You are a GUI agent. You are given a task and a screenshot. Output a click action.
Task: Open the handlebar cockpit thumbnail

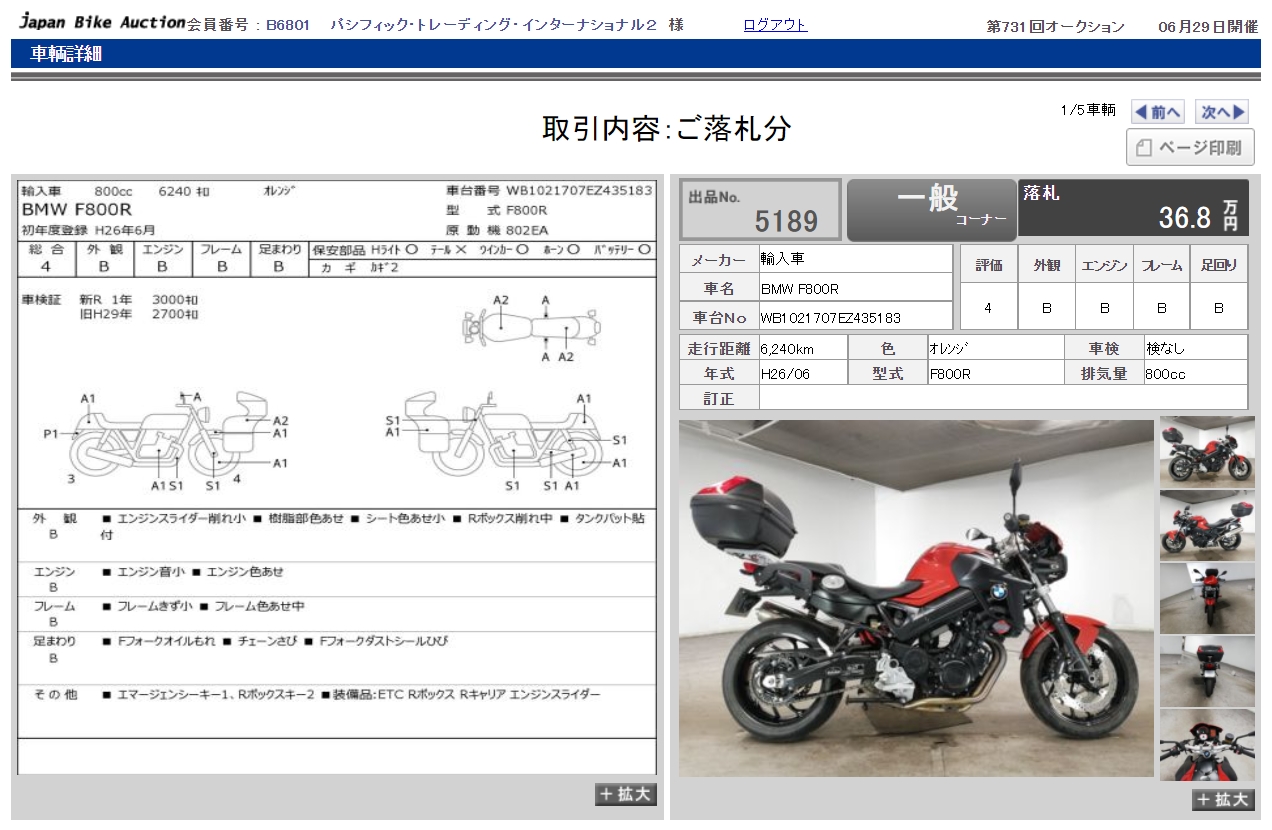(1207, 745)
